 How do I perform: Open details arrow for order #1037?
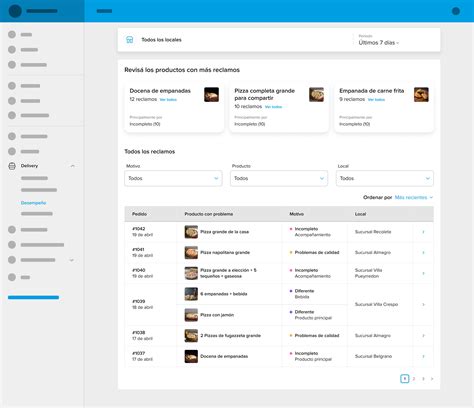423,356
